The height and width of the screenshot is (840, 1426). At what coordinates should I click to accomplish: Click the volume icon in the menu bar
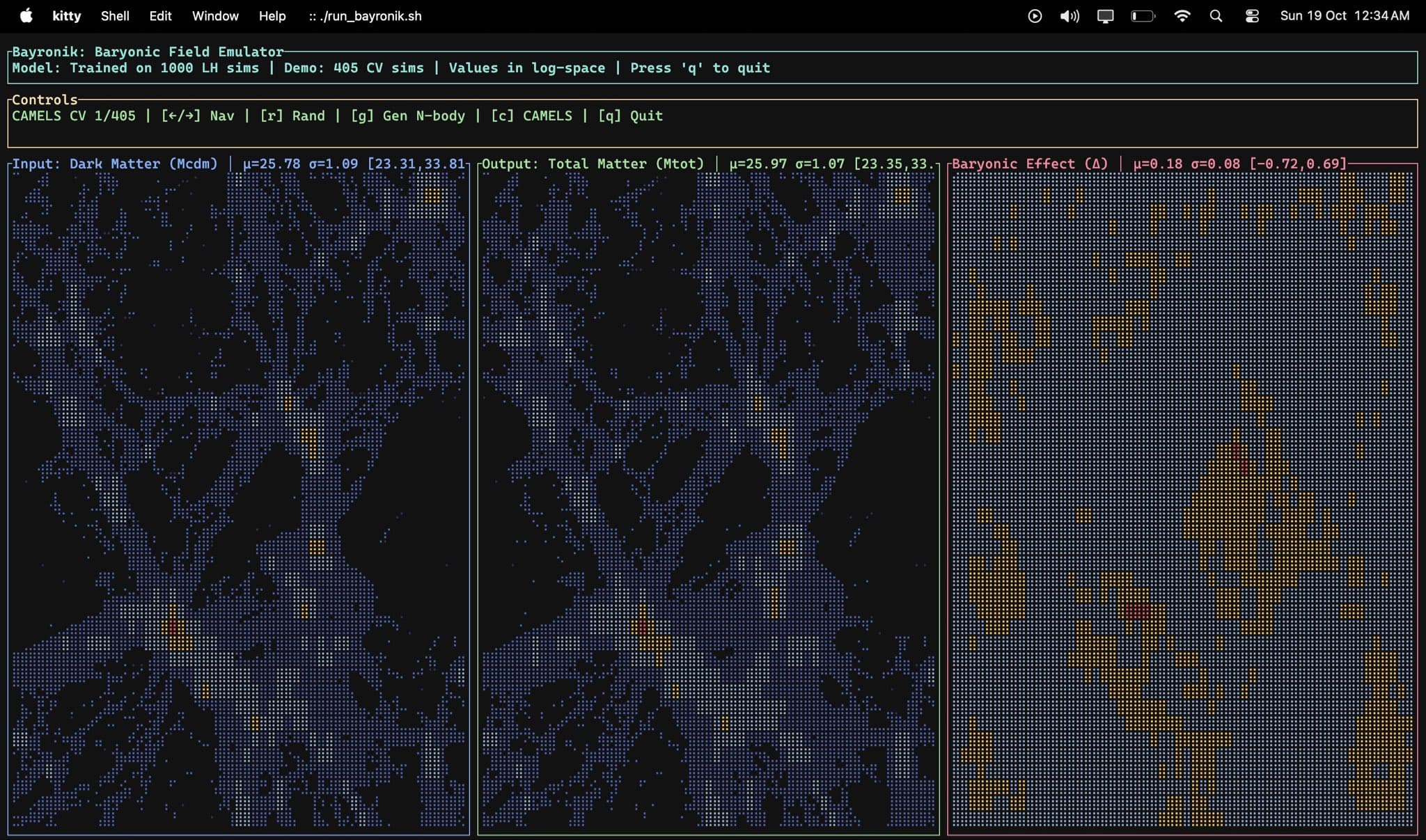pos(1069,15)
